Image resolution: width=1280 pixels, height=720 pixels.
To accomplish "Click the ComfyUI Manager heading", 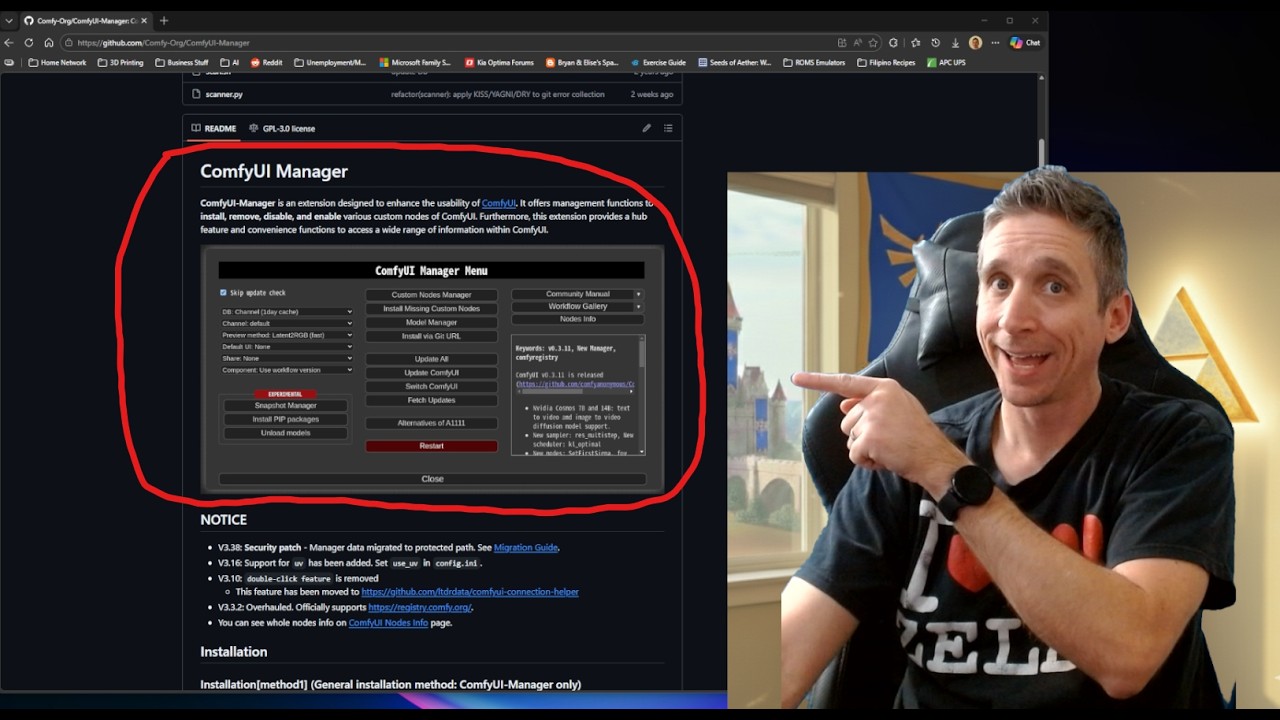I will (x=274, y=171).
